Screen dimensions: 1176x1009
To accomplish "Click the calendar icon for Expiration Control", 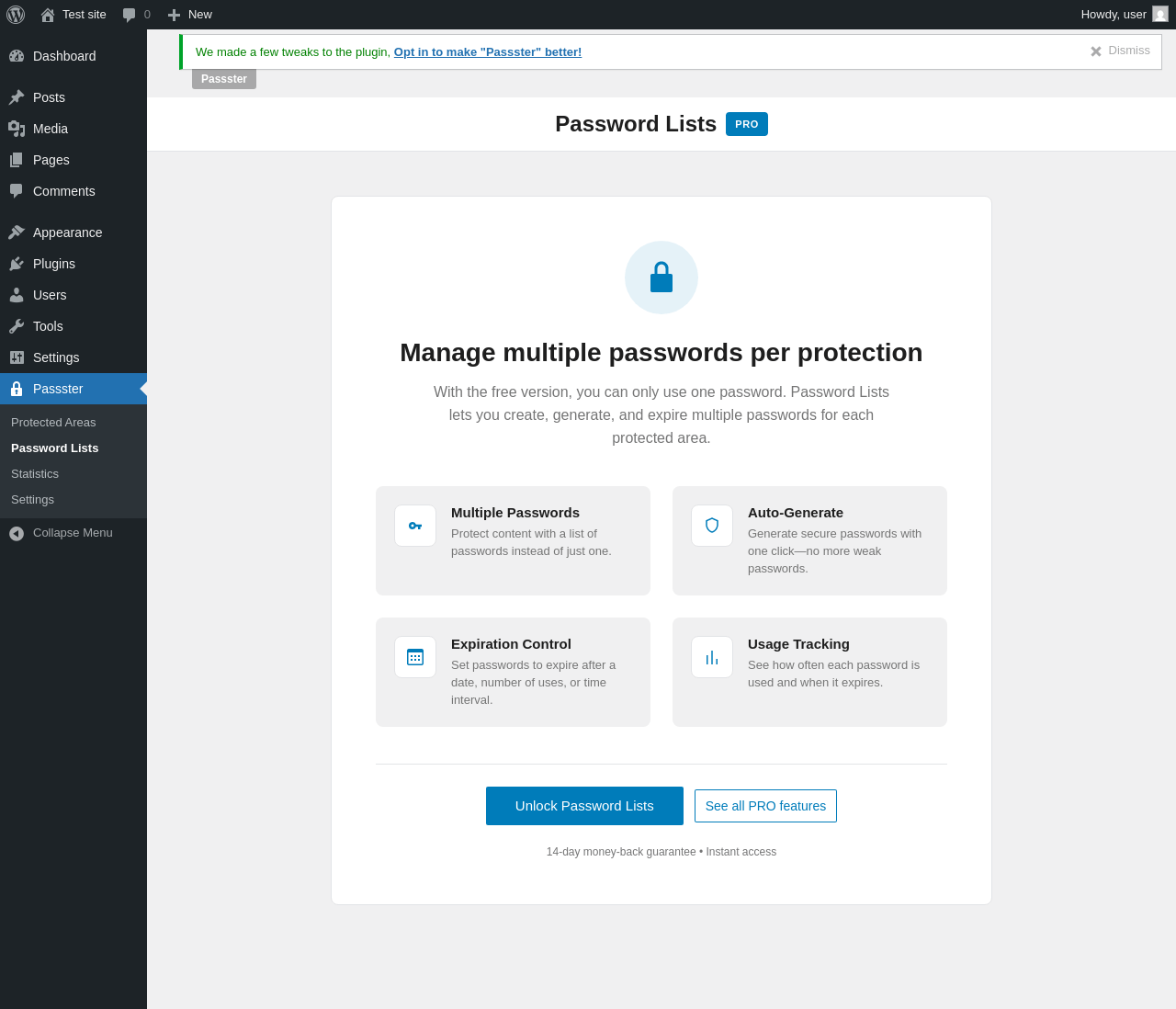I will tap(415, 657).
